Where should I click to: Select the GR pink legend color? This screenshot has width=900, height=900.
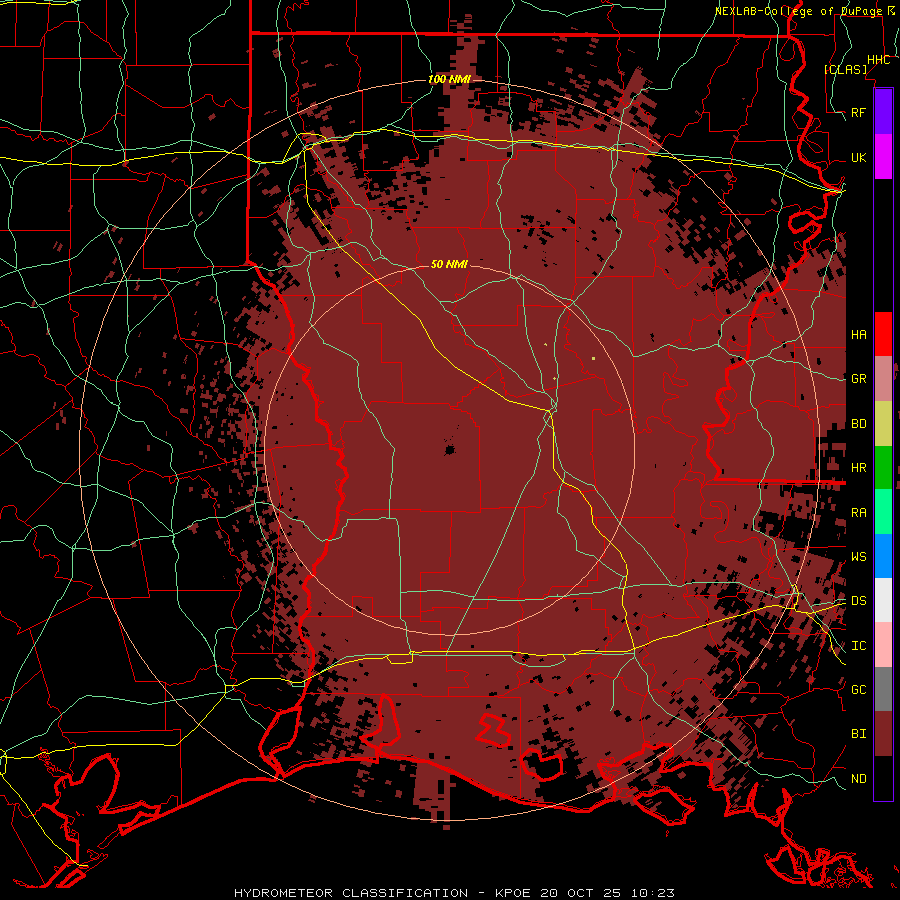tap(883, 379)
